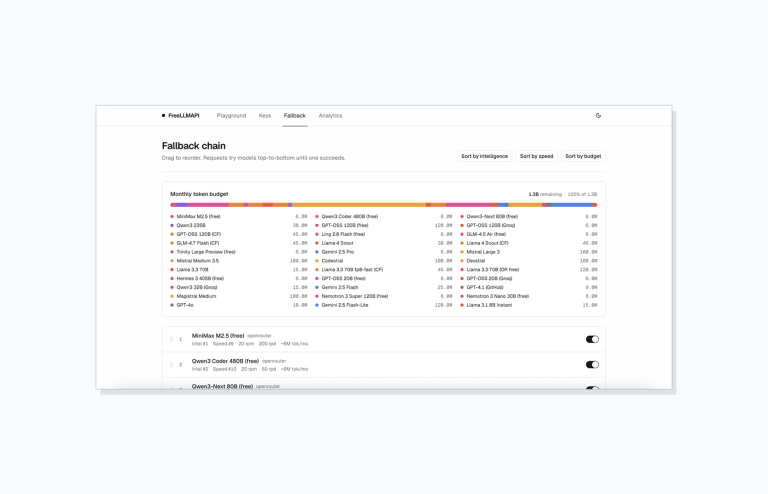
Task: Grab the drag handle of Qwen3 Coder 480B row
Action: 171,364
